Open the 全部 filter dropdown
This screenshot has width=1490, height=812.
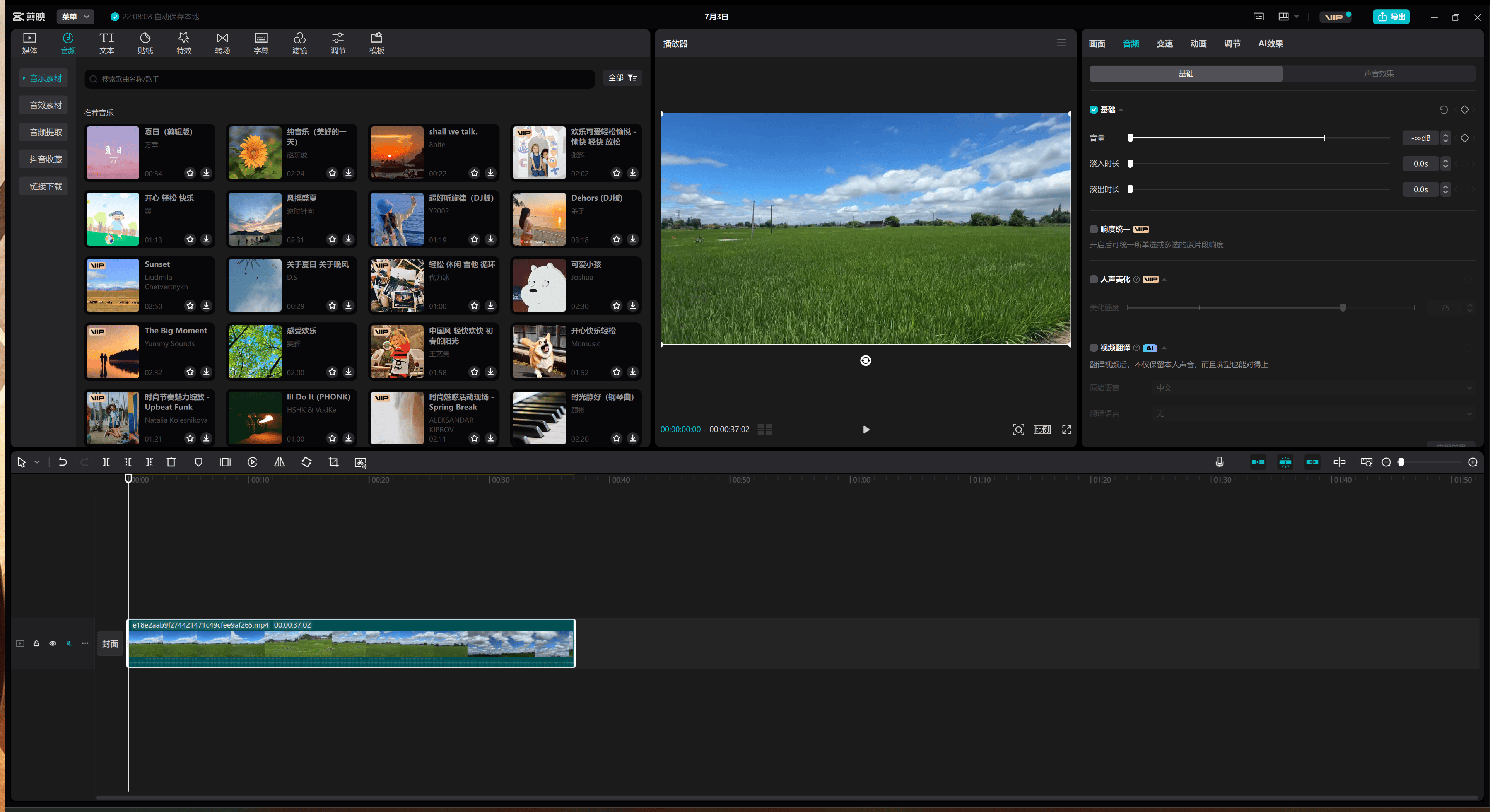point(622,77)
